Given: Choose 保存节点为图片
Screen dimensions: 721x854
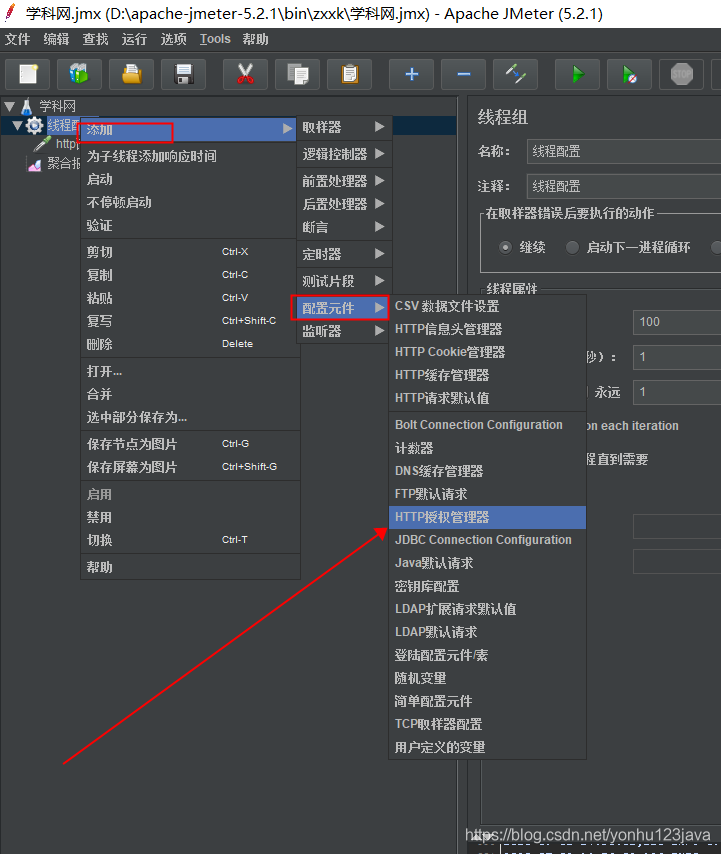Looking at the screenshot, I should pos(190,444).
